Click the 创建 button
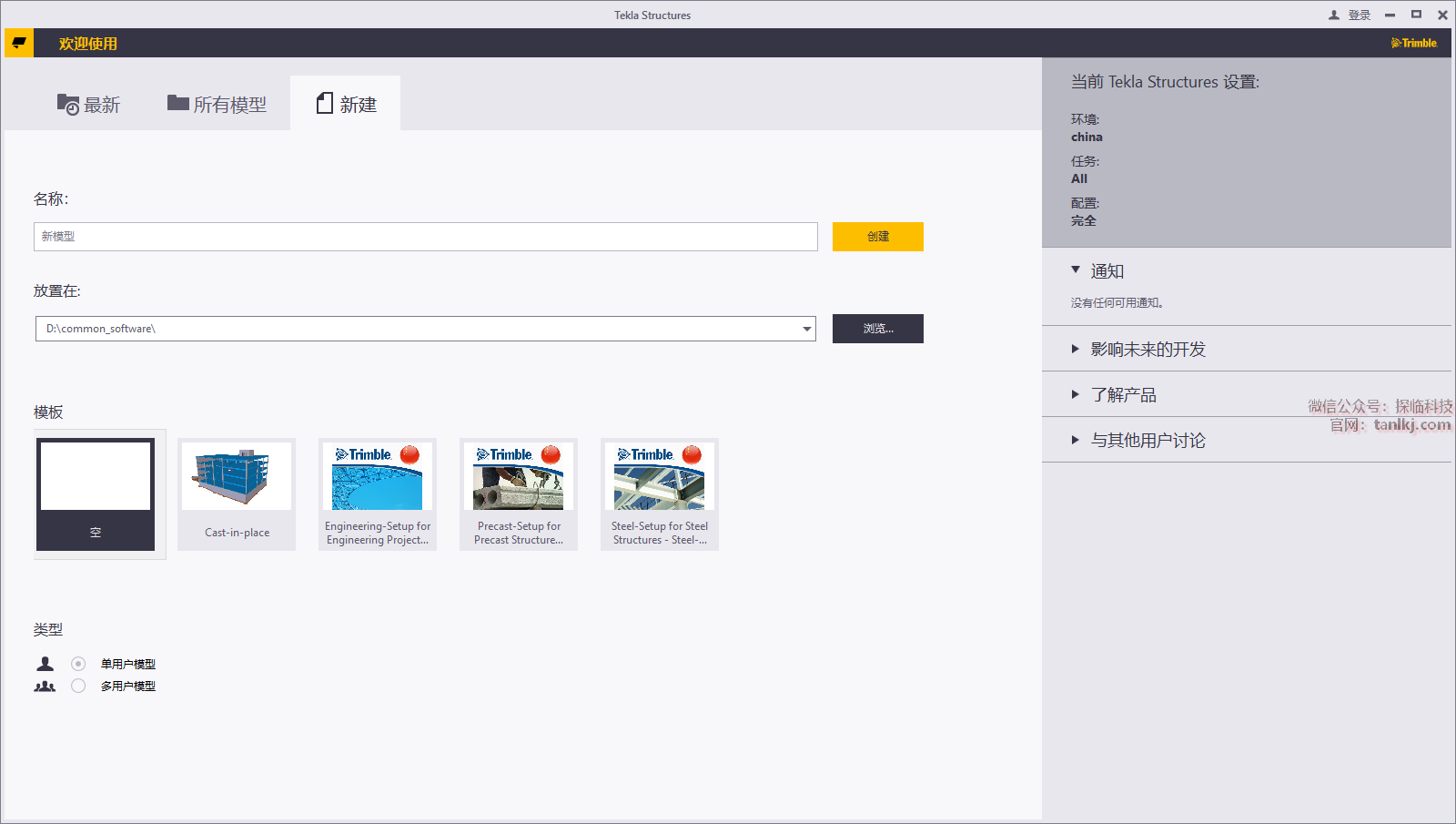The width and height of the screenshot is (1456, 824). pyautogui.click(x=878, y=237)
